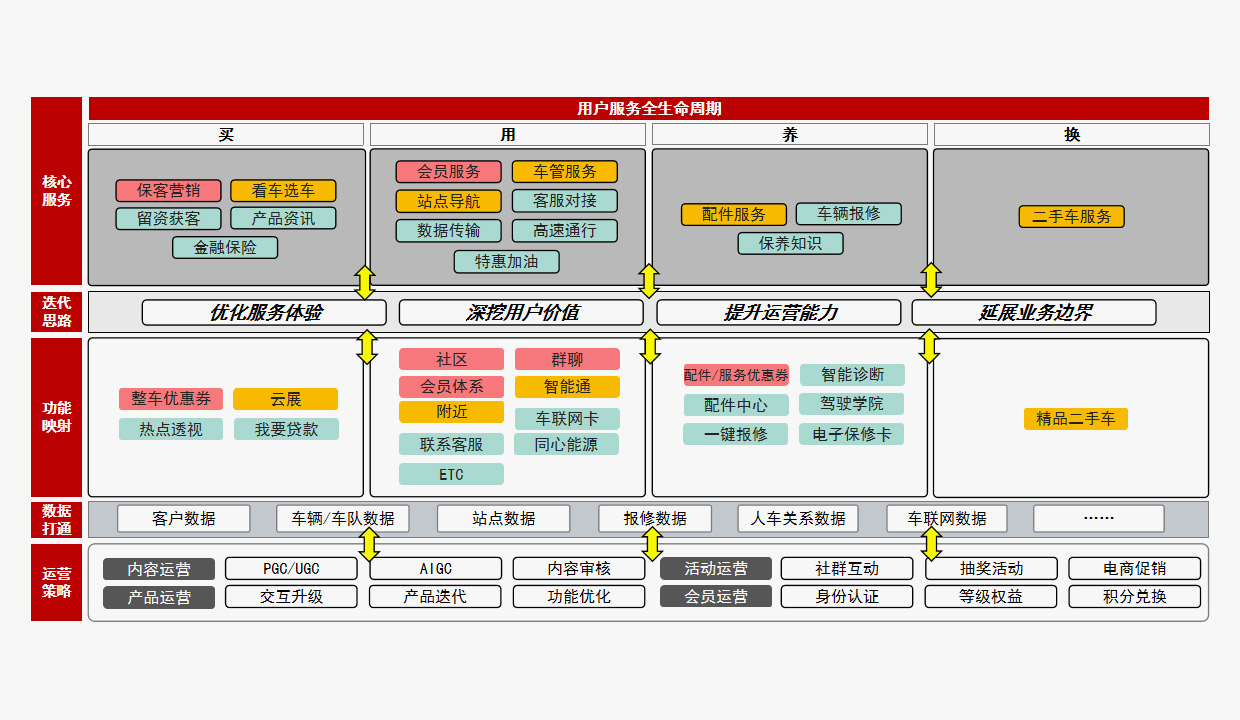The height and width of the screenshot is (720, 1240).
Task: Select the 深挖用户价值 strategy box
Action: click(x=521, y=313)
